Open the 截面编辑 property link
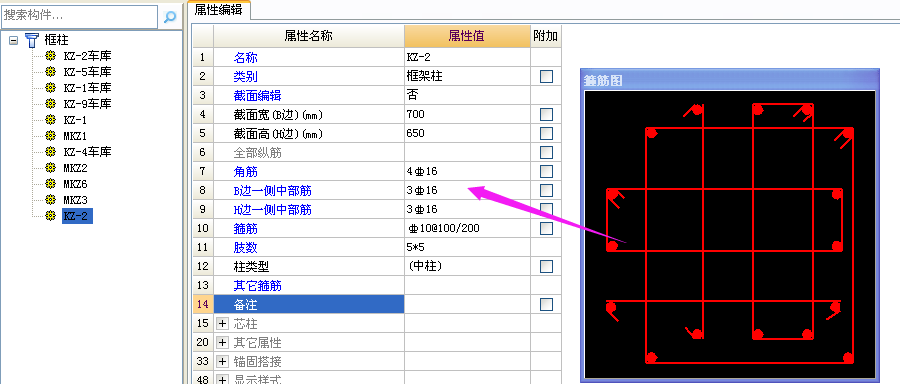The height and width of the screenshot is (384, 900). pos(257,95)
